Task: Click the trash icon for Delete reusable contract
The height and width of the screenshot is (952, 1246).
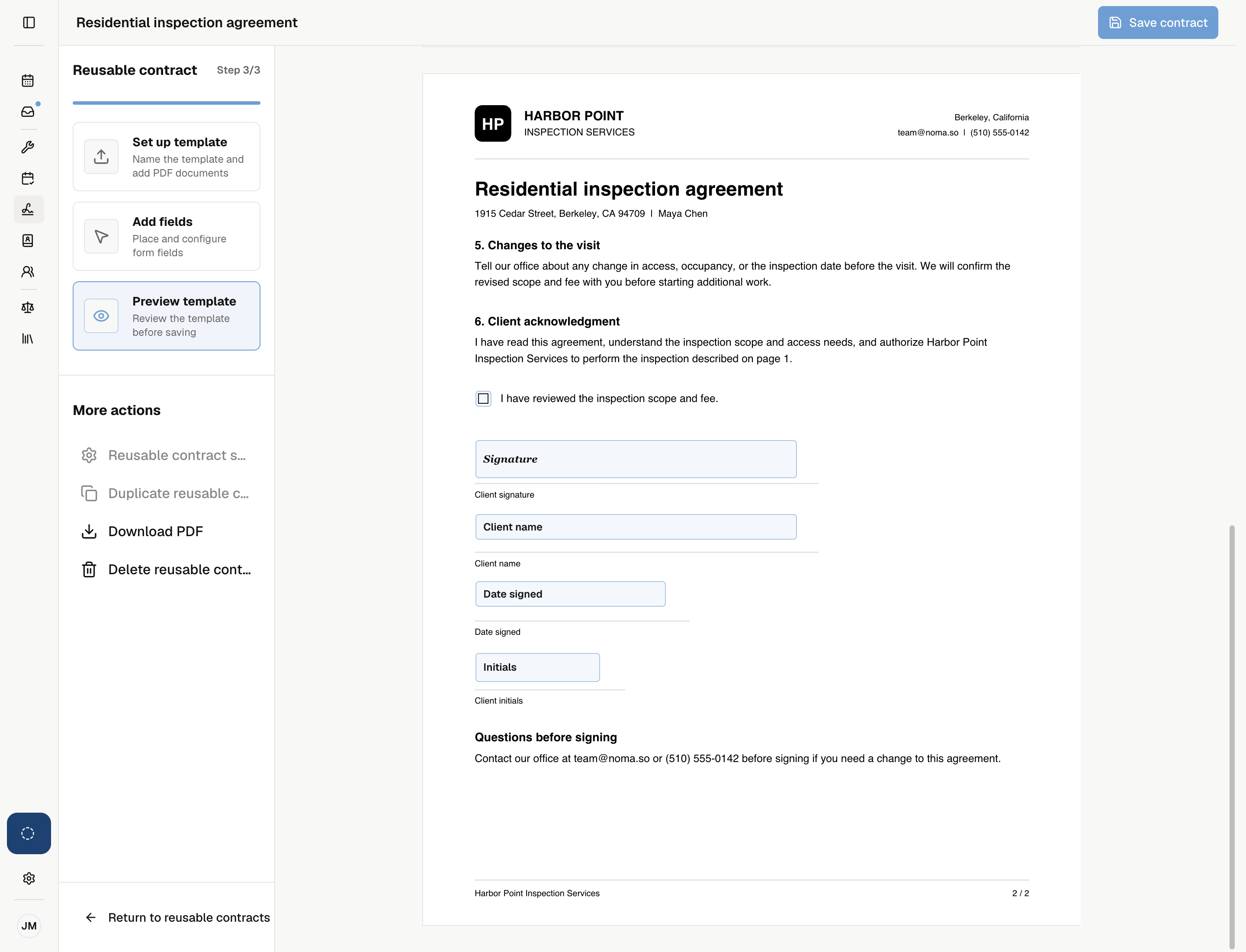Action: coord(89,569)
